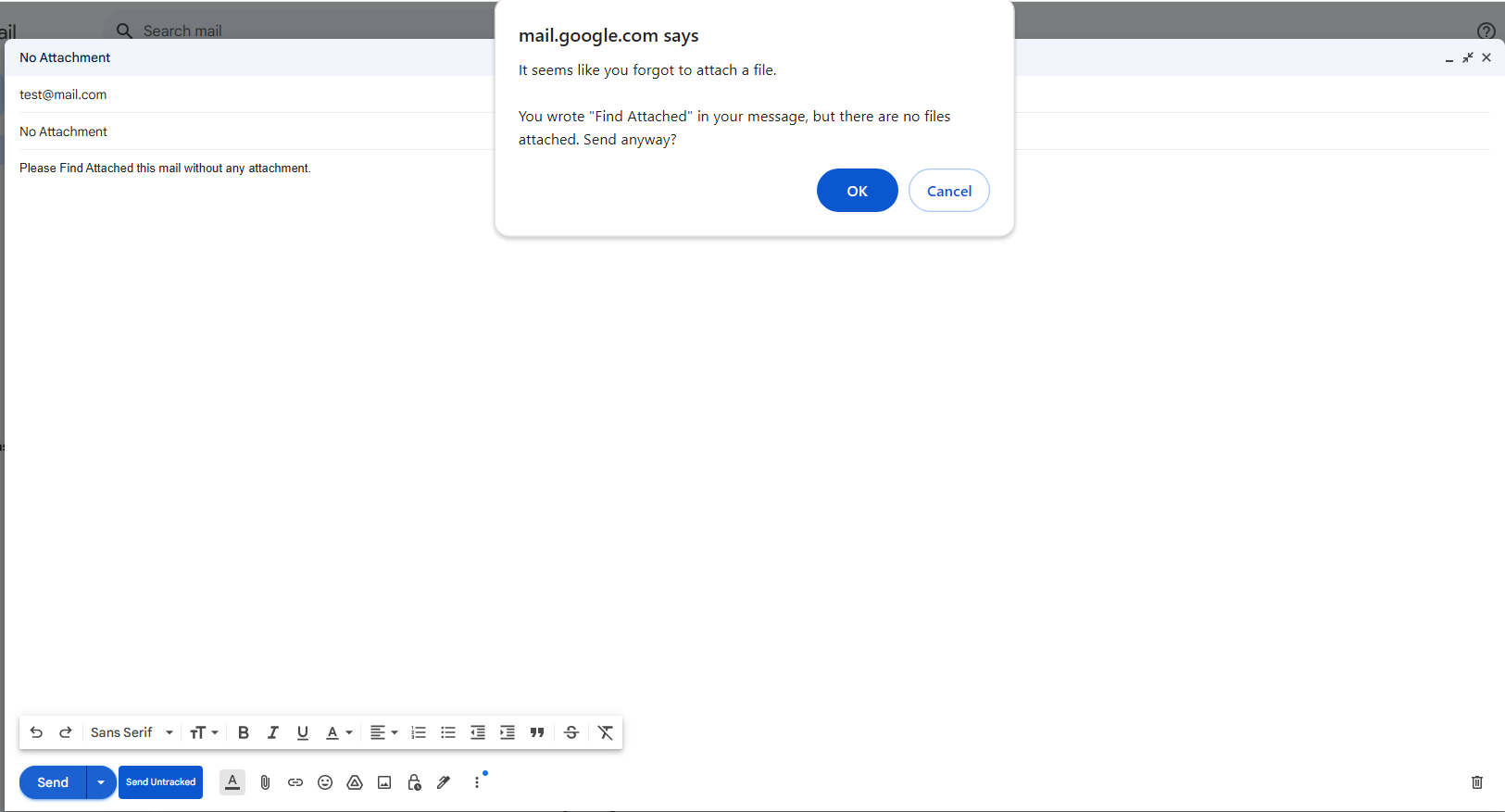Open the text size dropdown
Viewport: 1505px width, 812px height.
(x=204, y=732)
